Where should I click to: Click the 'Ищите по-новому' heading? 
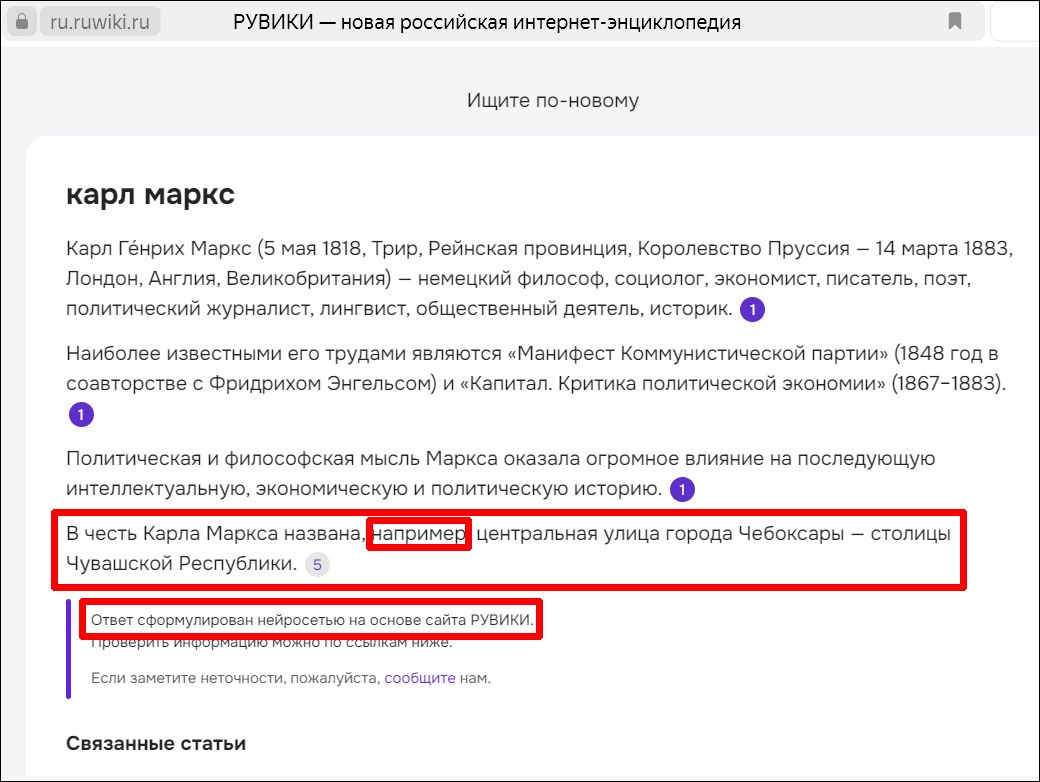pos(552,100)
